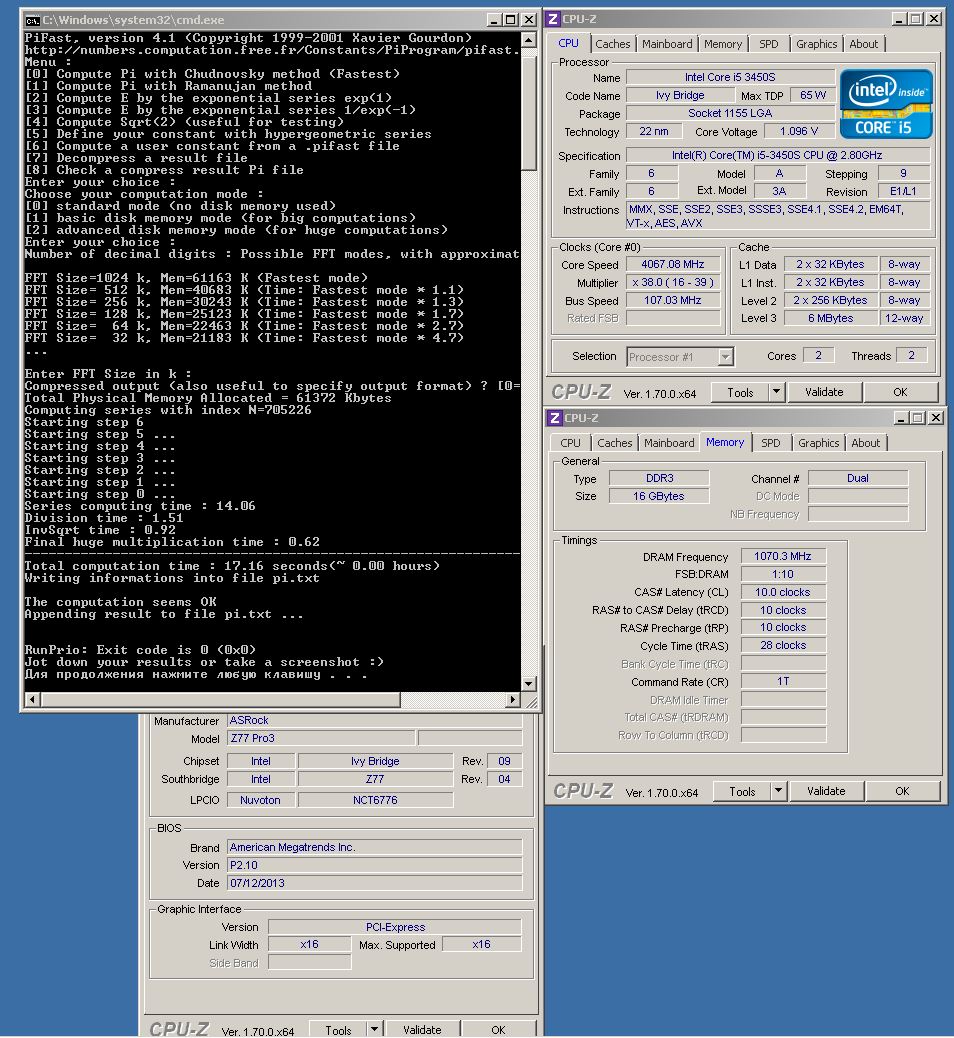Open Tools dropdown arrow in top CPU-Z window

point(777,392)
